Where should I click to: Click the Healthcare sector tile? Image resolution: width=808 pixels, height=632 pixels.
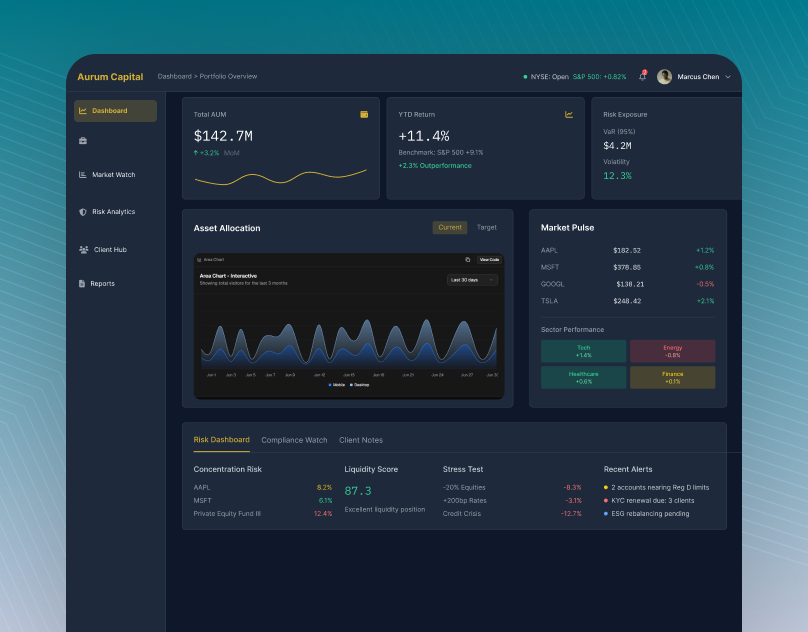click(x=583, y=377)
